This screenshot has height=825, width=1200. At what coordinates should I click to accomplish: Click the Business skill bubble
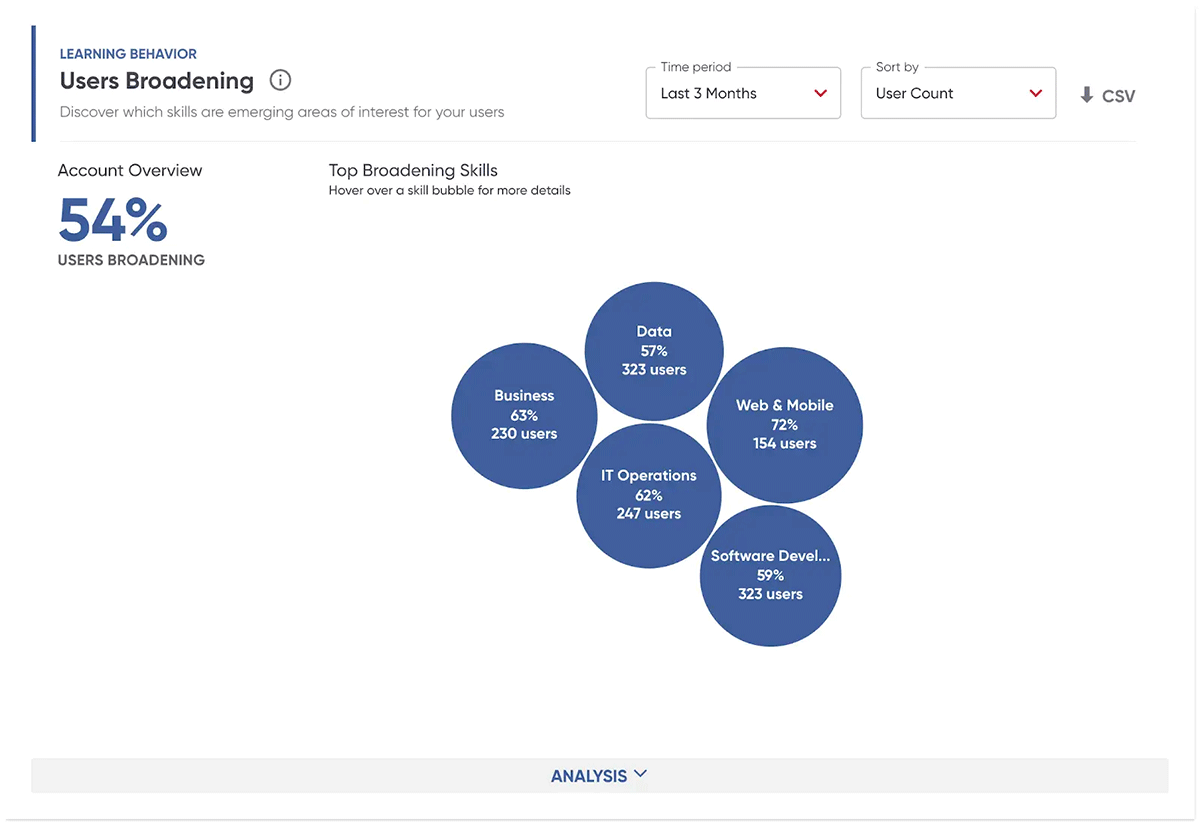point(524,415)
